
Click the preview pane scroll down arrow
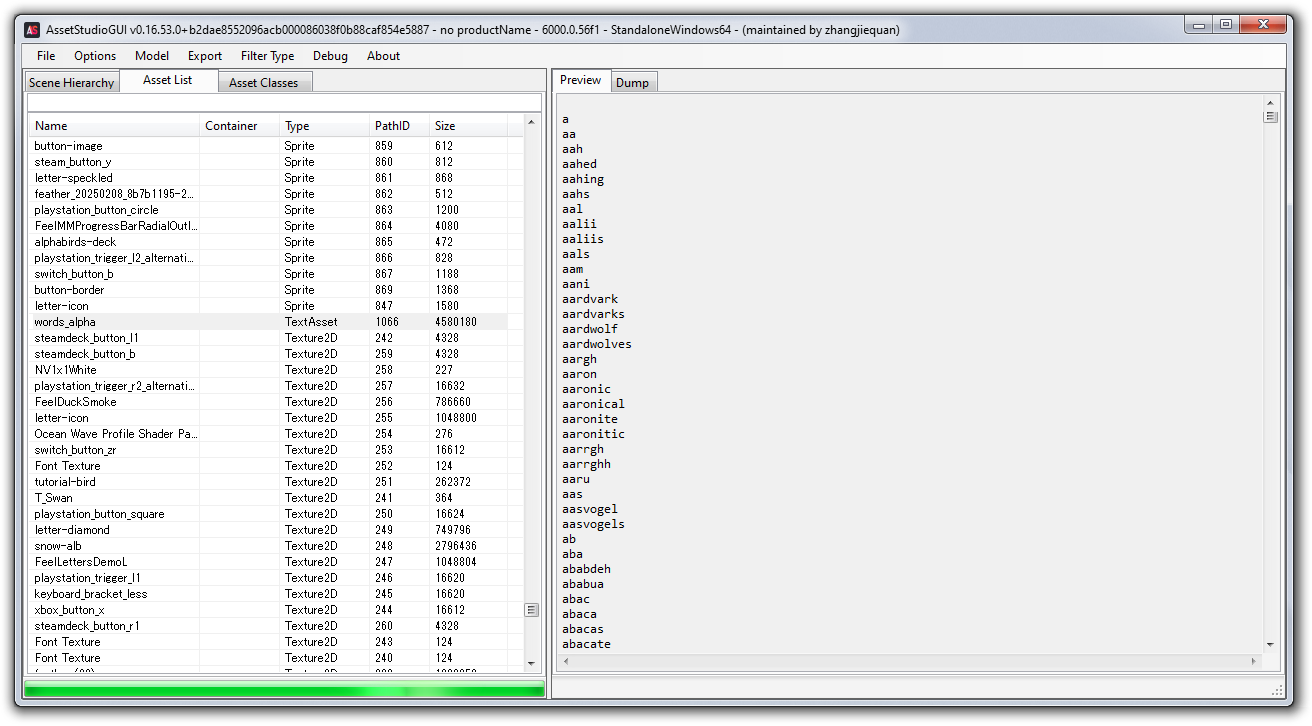pyautogui.click(x=1270, y=645)
